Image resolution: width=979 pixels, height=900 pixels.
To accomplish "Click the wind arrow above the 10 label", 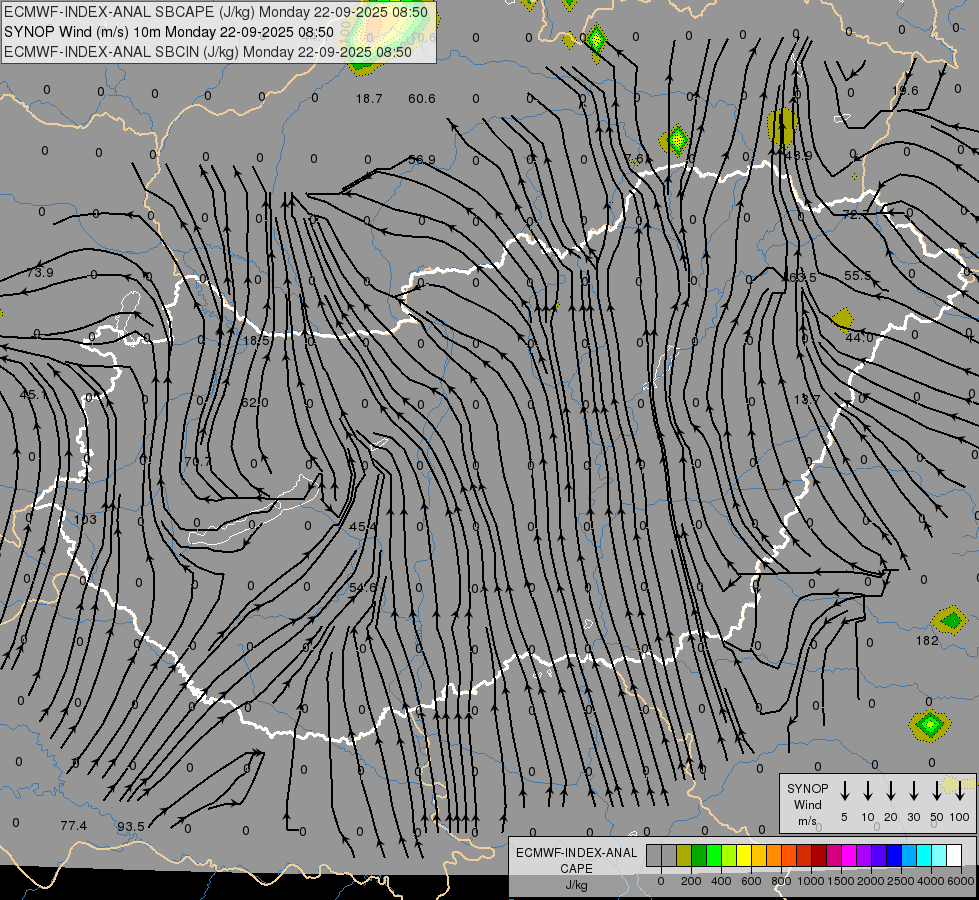I will [x=867, y=791].
